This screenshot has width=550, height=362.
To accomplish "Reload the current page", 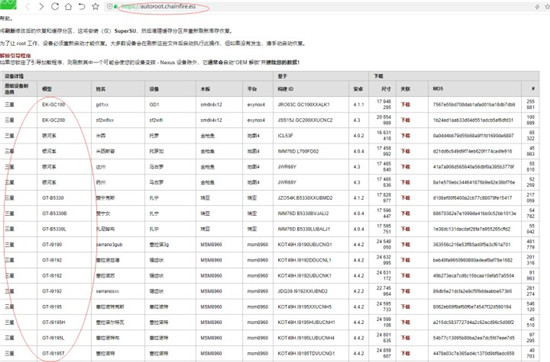I will (x=55, y=6).
